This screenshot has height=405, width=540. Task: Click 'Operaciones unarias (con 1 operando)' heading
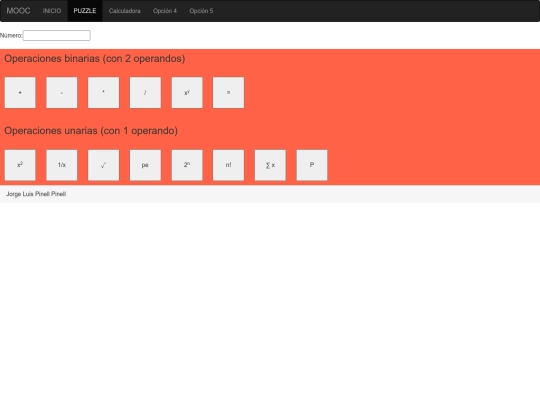coord(91,131)
